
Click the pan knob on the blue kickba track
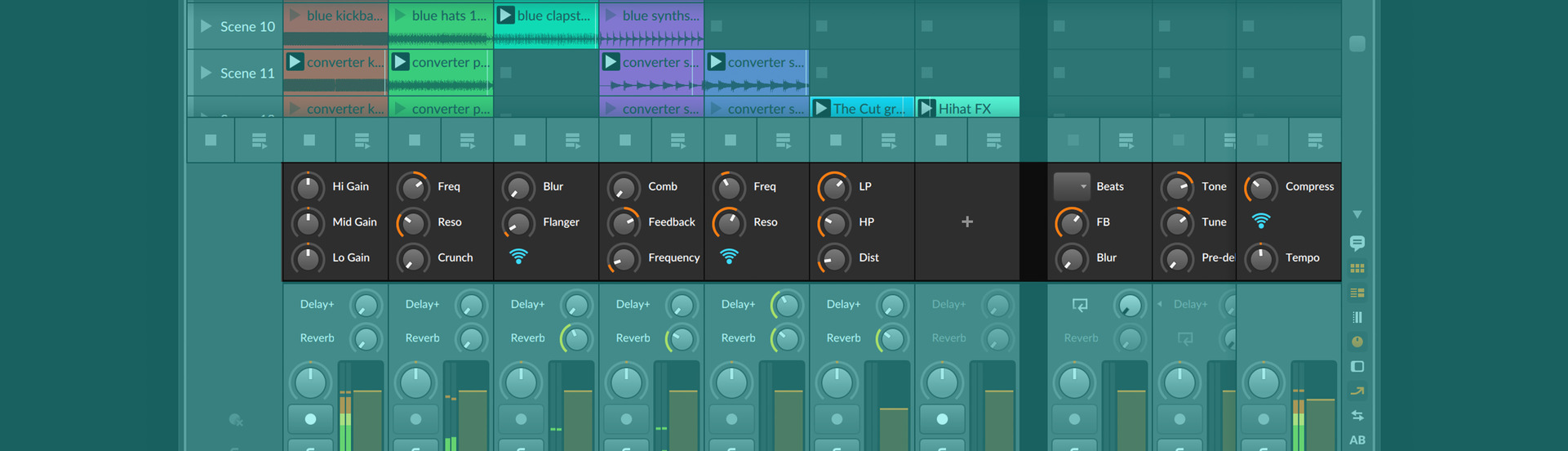310,382
